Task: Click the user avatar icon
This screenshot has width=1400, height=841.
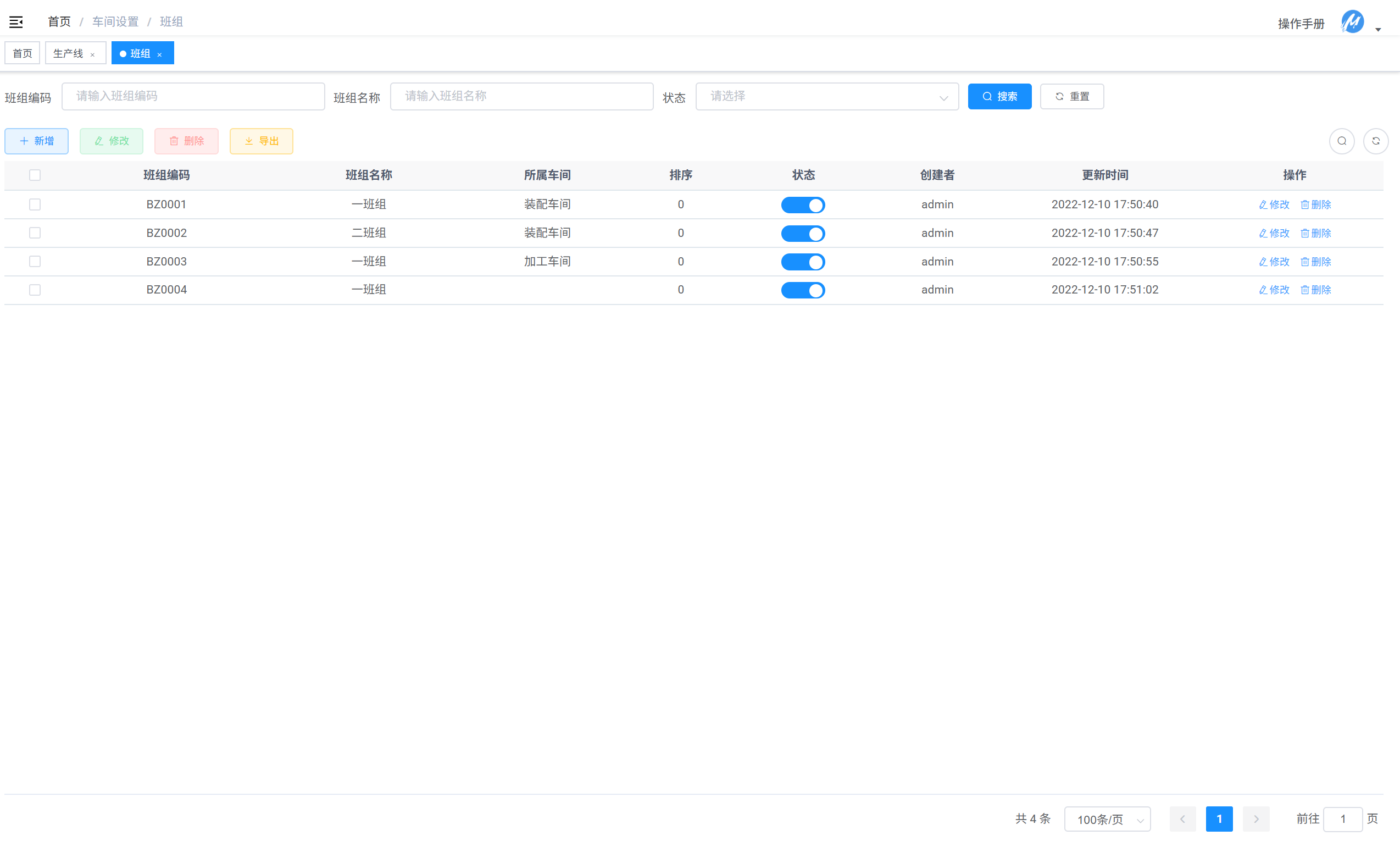Action: coord(1352,22)
